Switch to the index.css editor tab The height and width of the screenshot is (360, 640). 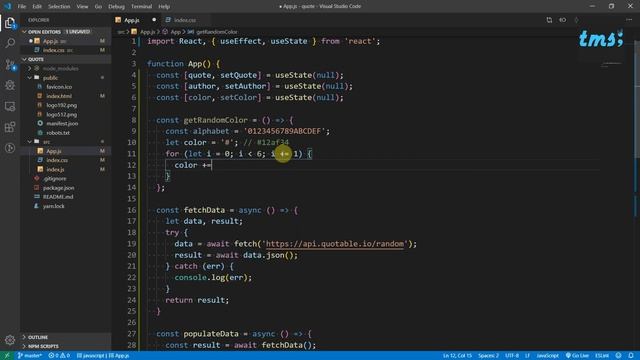pos(185,20)
